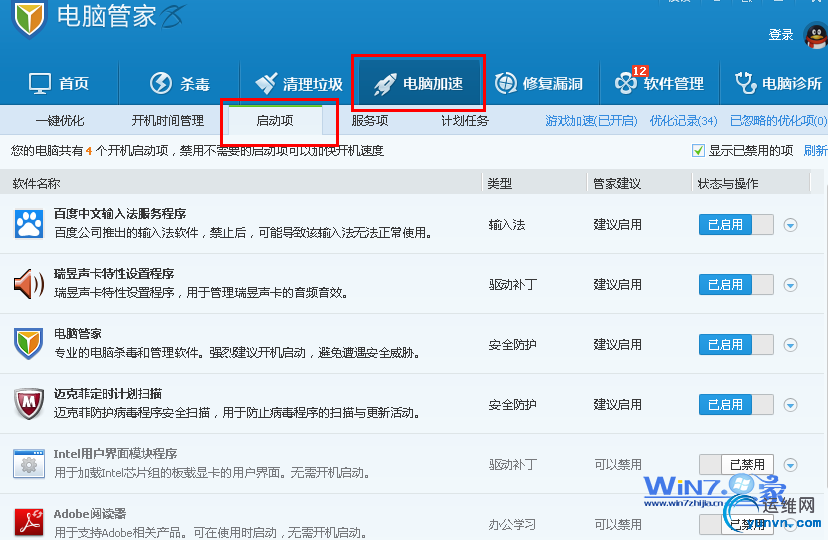The height and width of the screenshot is (540, 828).
Task: Switch to 服务项 tab
Action: 370,121
